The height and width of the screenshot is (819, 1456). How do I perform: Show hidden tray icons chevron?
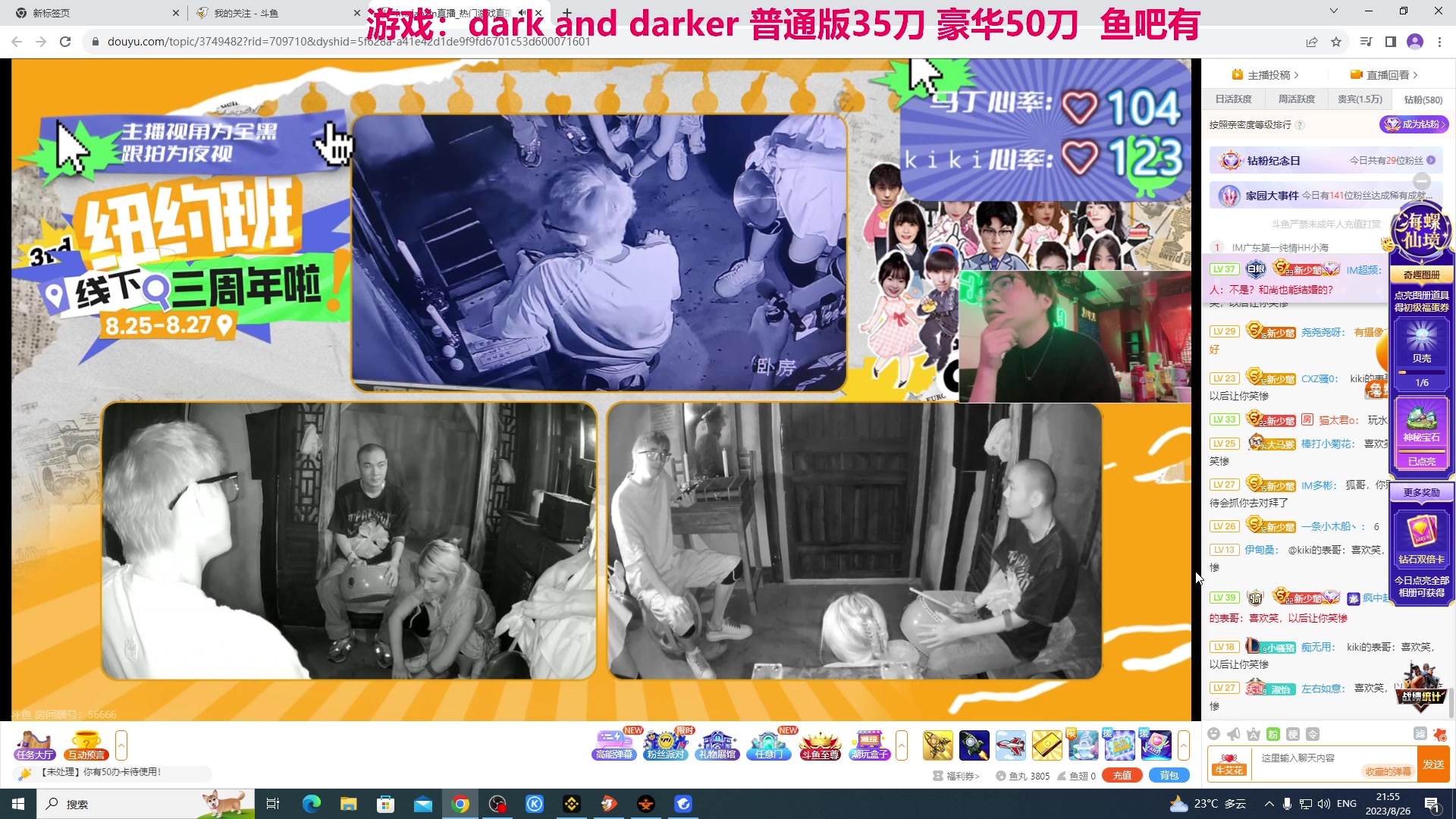point(1269,804)
